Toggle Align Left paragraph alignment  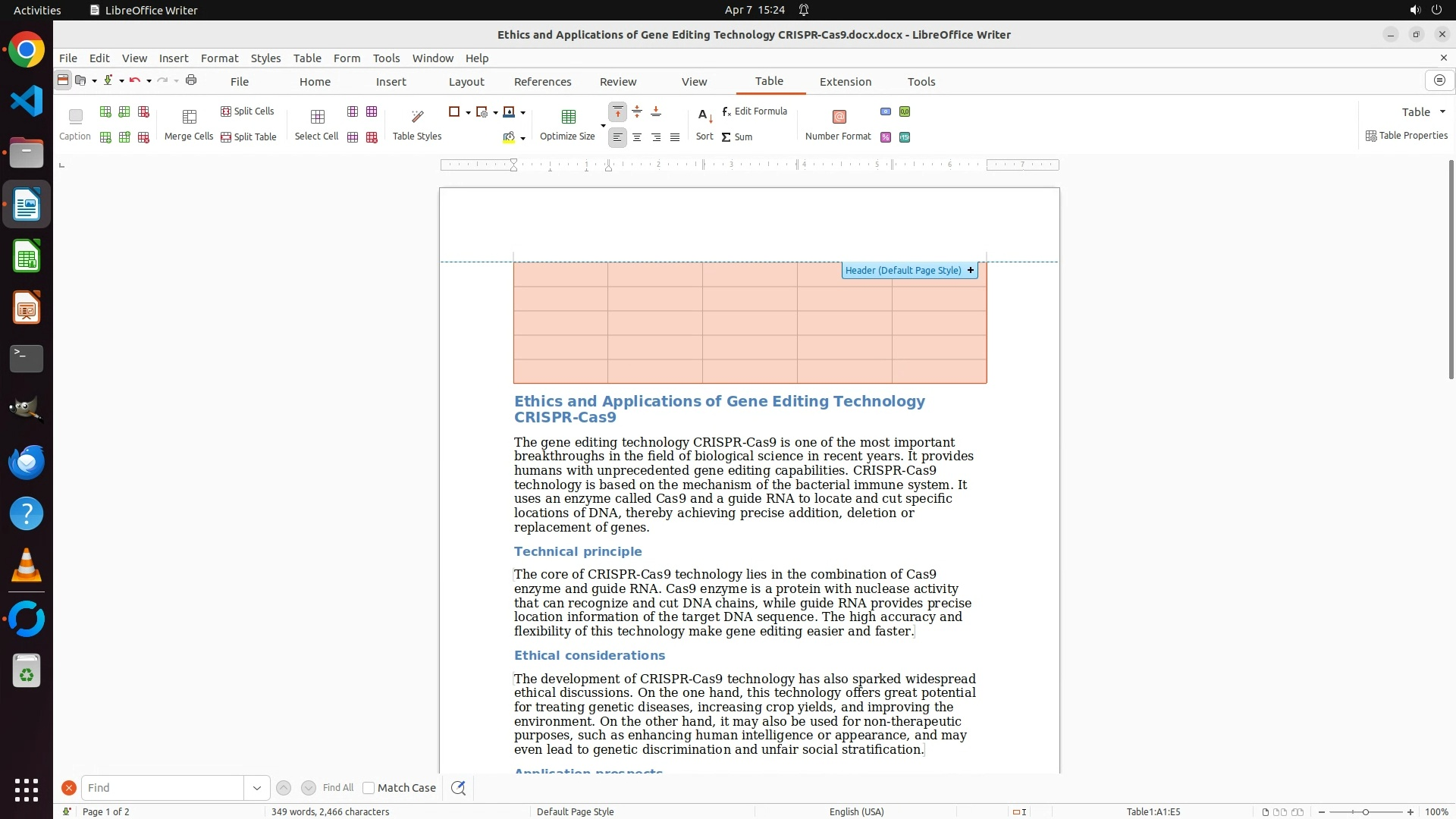point(618,137)
